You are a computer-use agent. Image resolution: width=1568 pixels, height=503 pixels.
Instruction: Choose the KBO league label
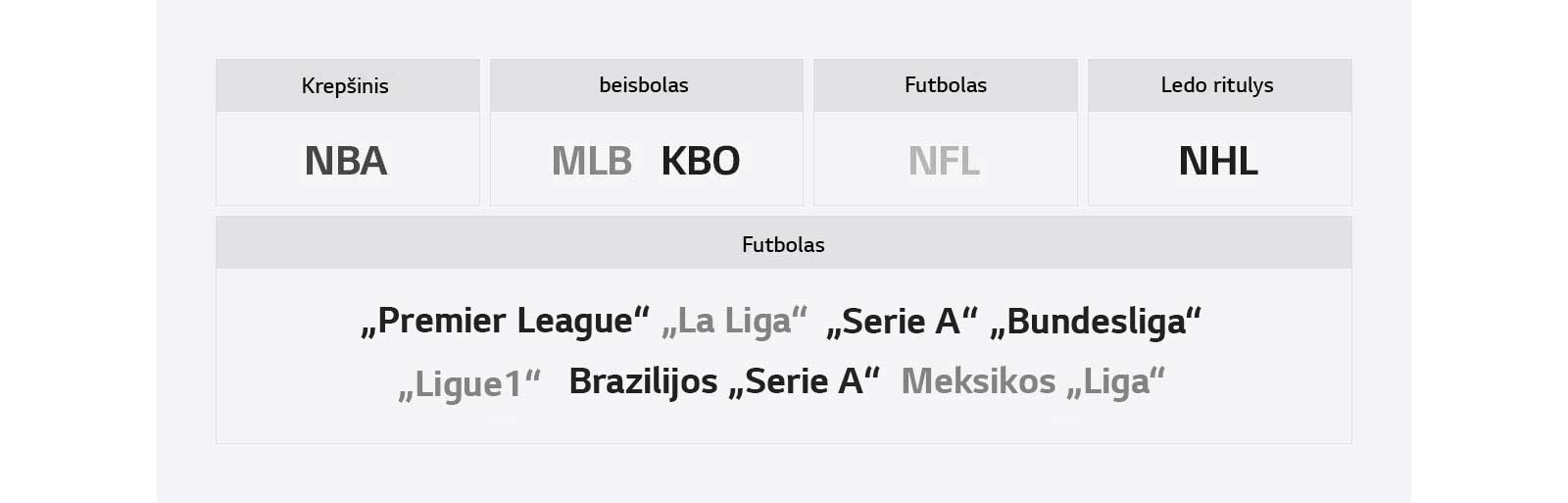[x=701, y=161]
